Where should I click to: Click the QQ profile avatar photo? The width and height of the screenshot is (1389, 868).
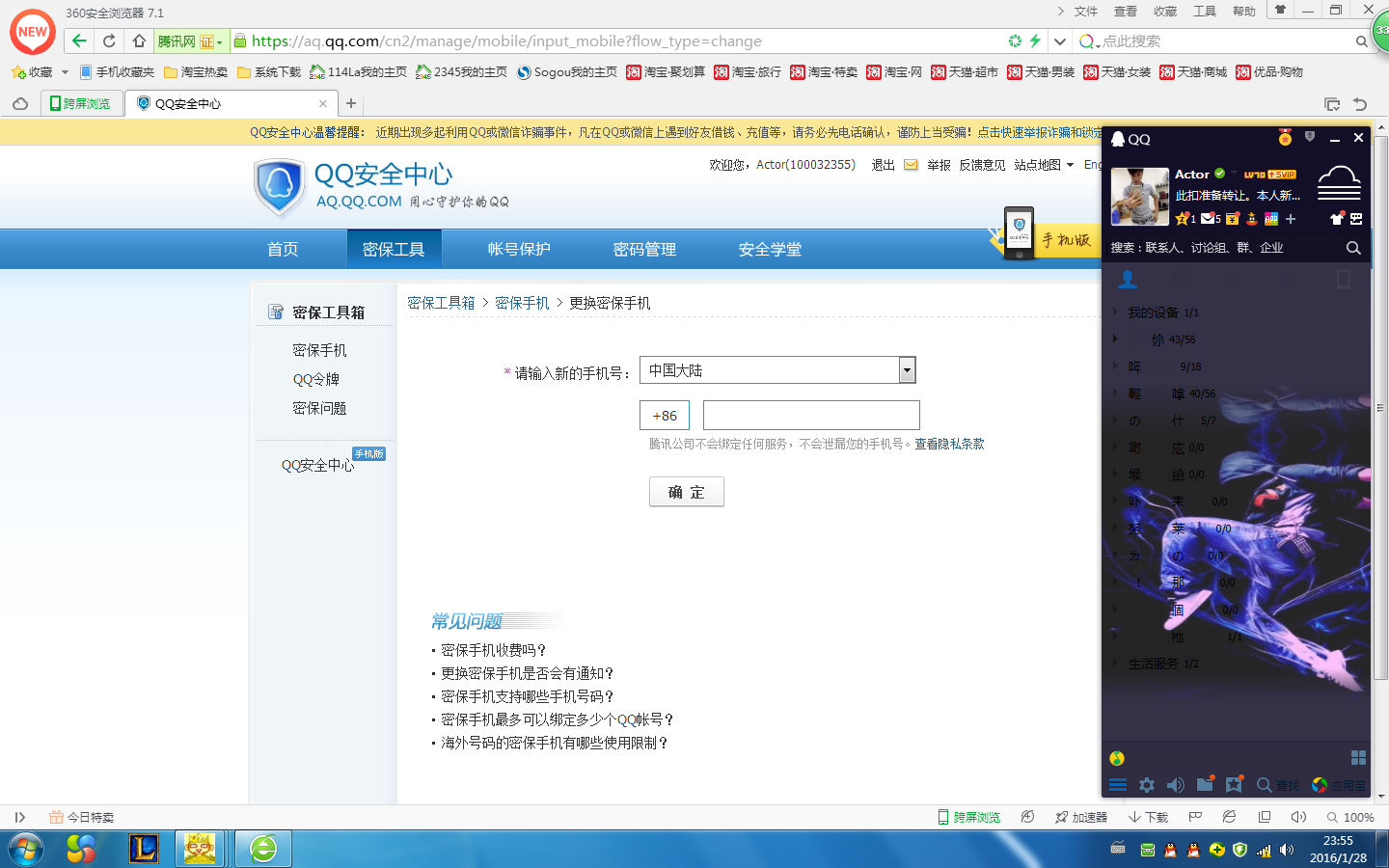pos(1140,196)
